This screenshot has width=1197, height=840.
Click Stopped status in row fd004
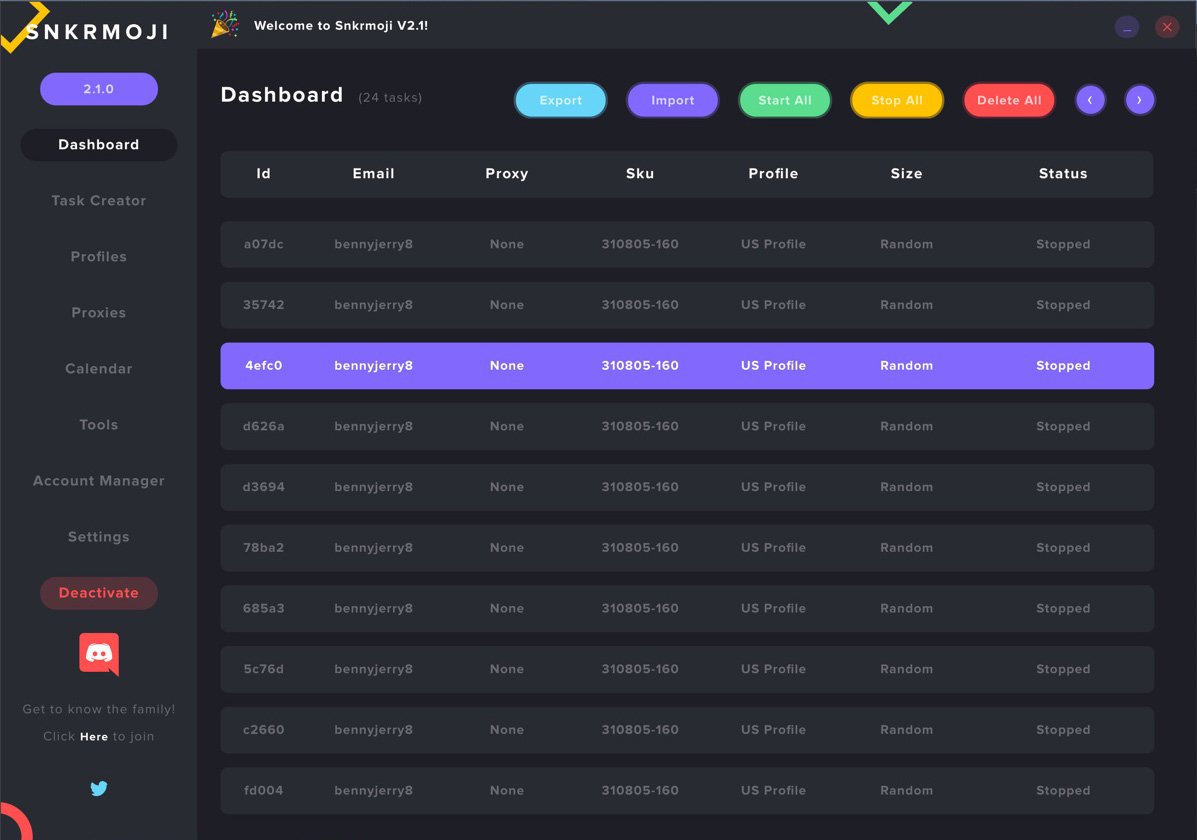[x=1063, y=790]
